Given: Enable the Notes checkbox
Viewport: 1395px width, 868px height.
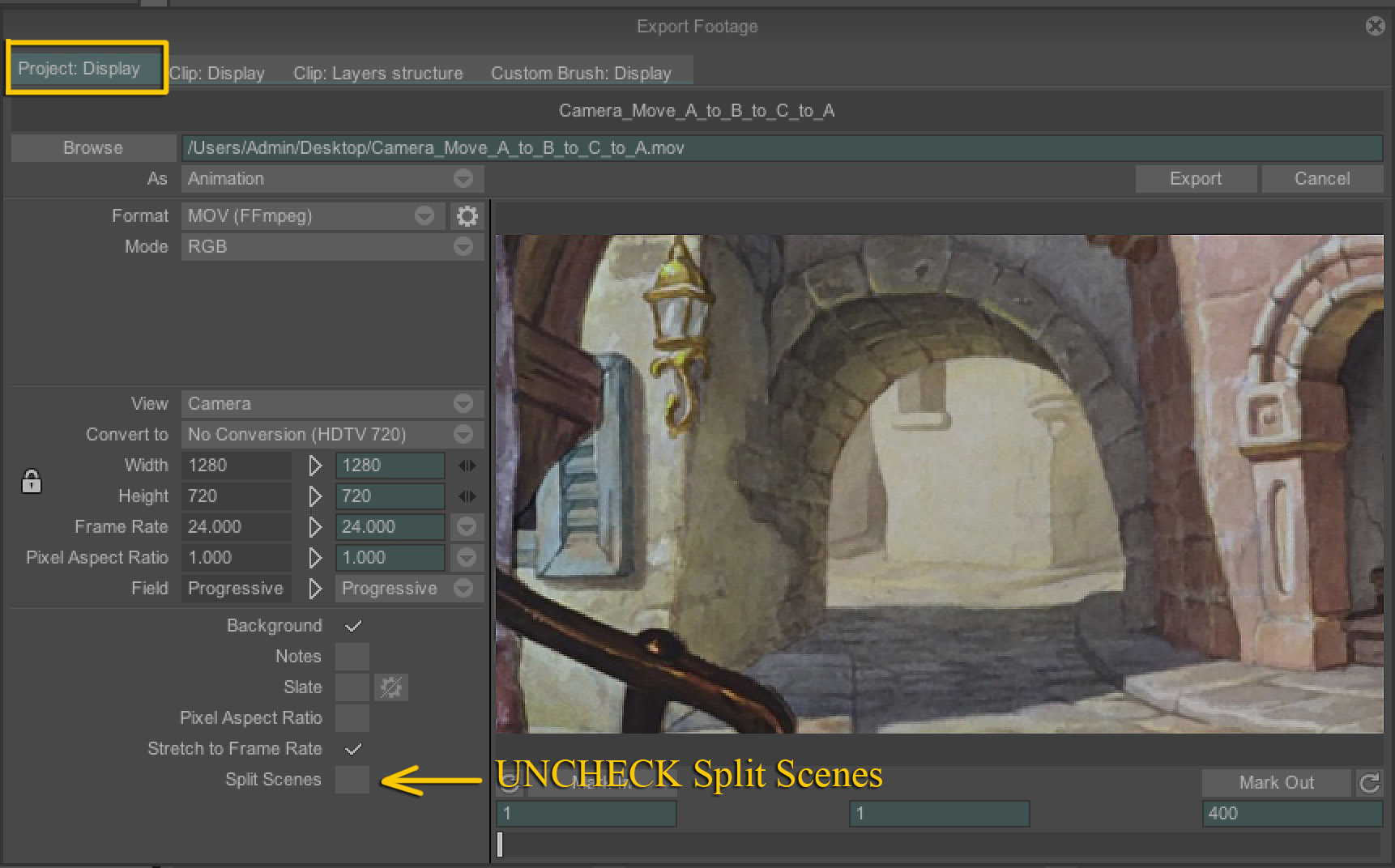Looking at the screenshot, I should tap(352, 657).
